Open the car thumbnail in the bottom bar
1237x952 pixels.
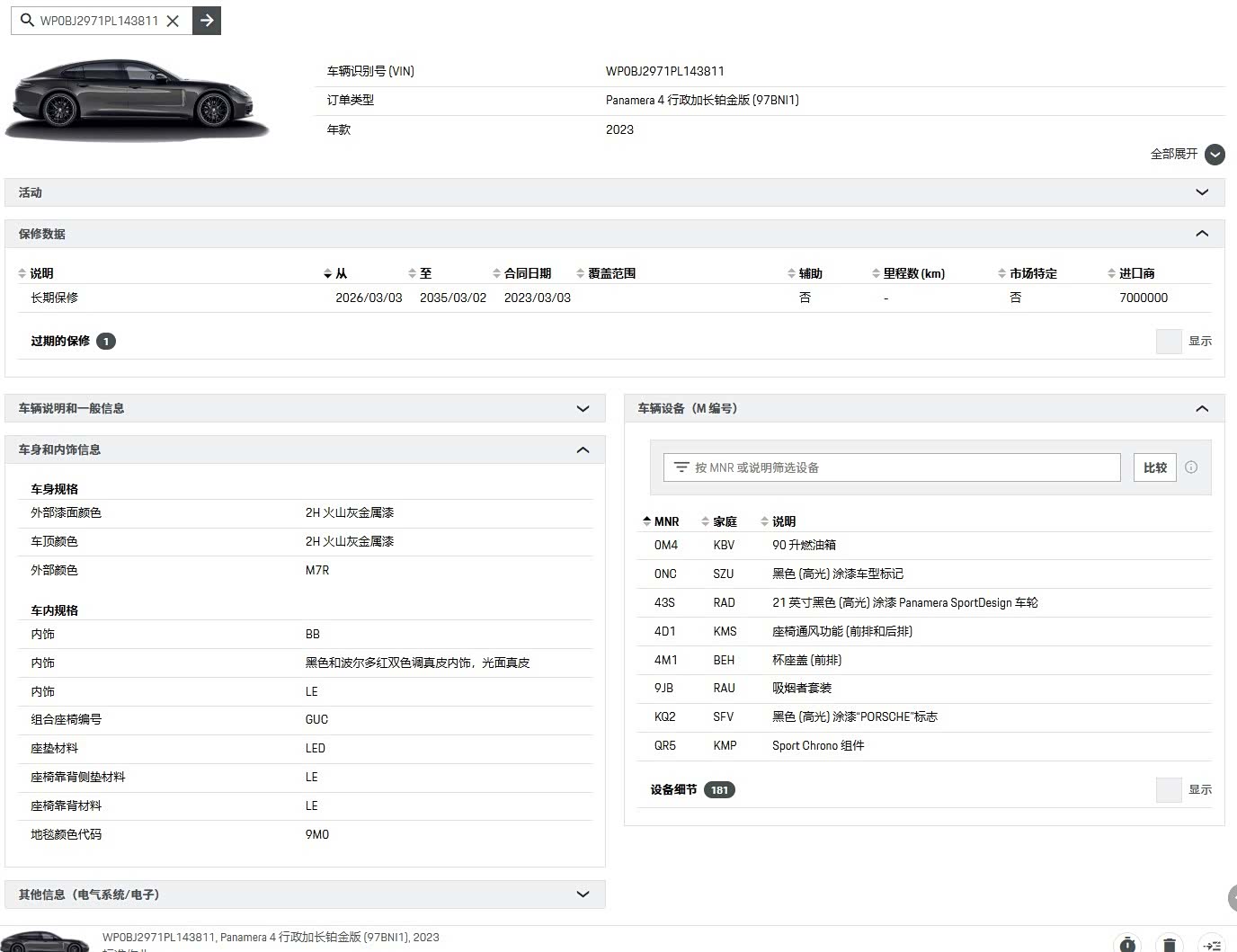coord(47,941)
